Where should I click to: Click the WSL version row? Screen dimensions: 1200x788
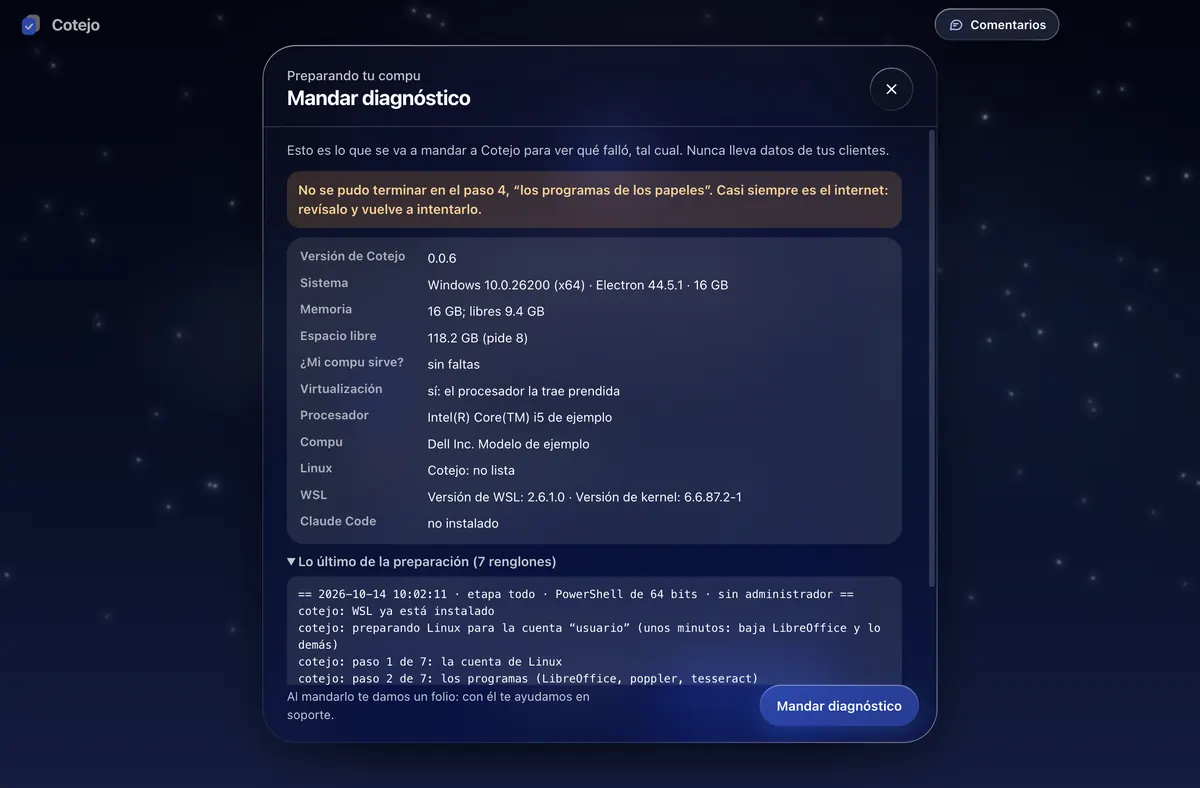594,497
